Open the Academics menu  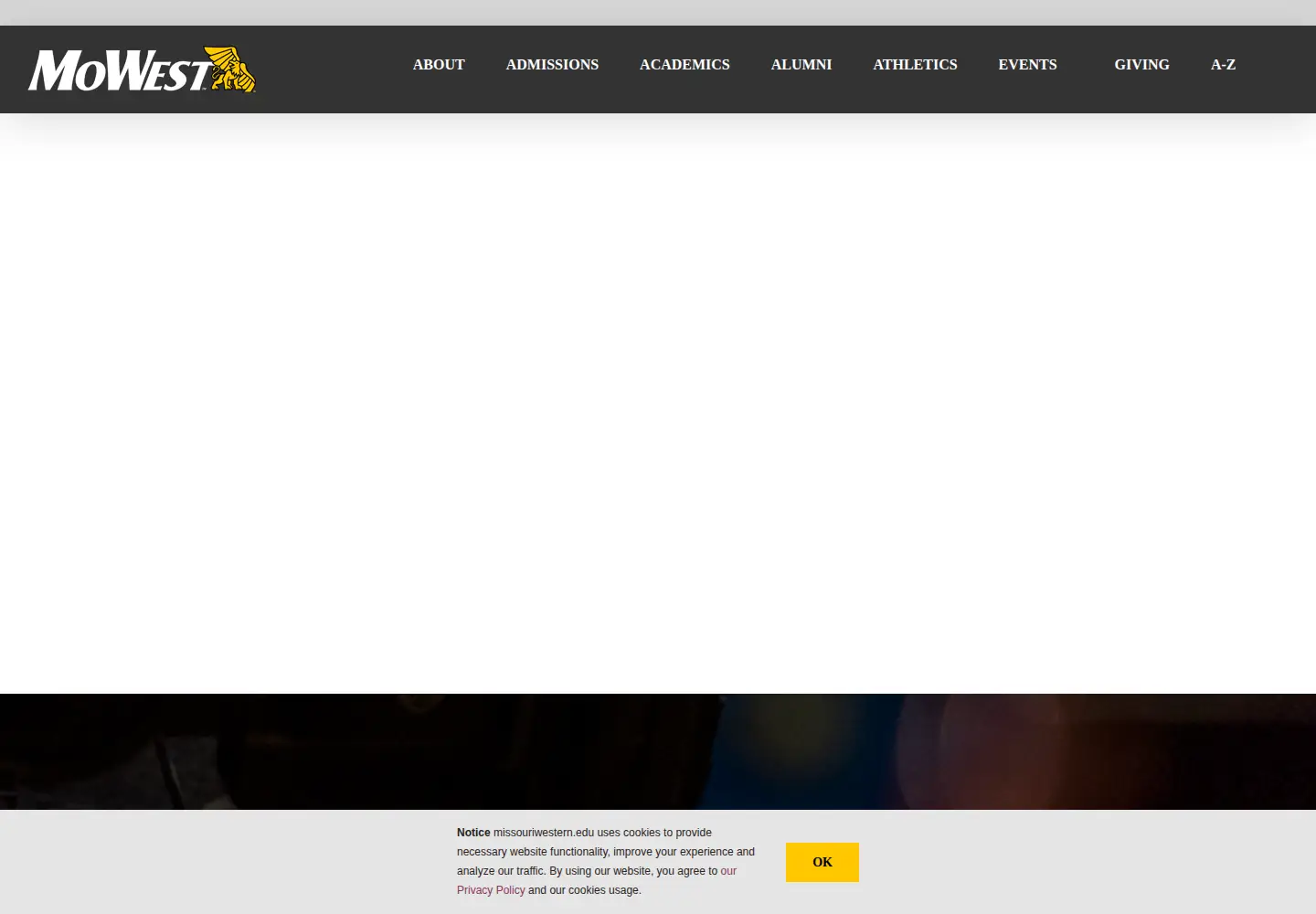coord(685,65)
